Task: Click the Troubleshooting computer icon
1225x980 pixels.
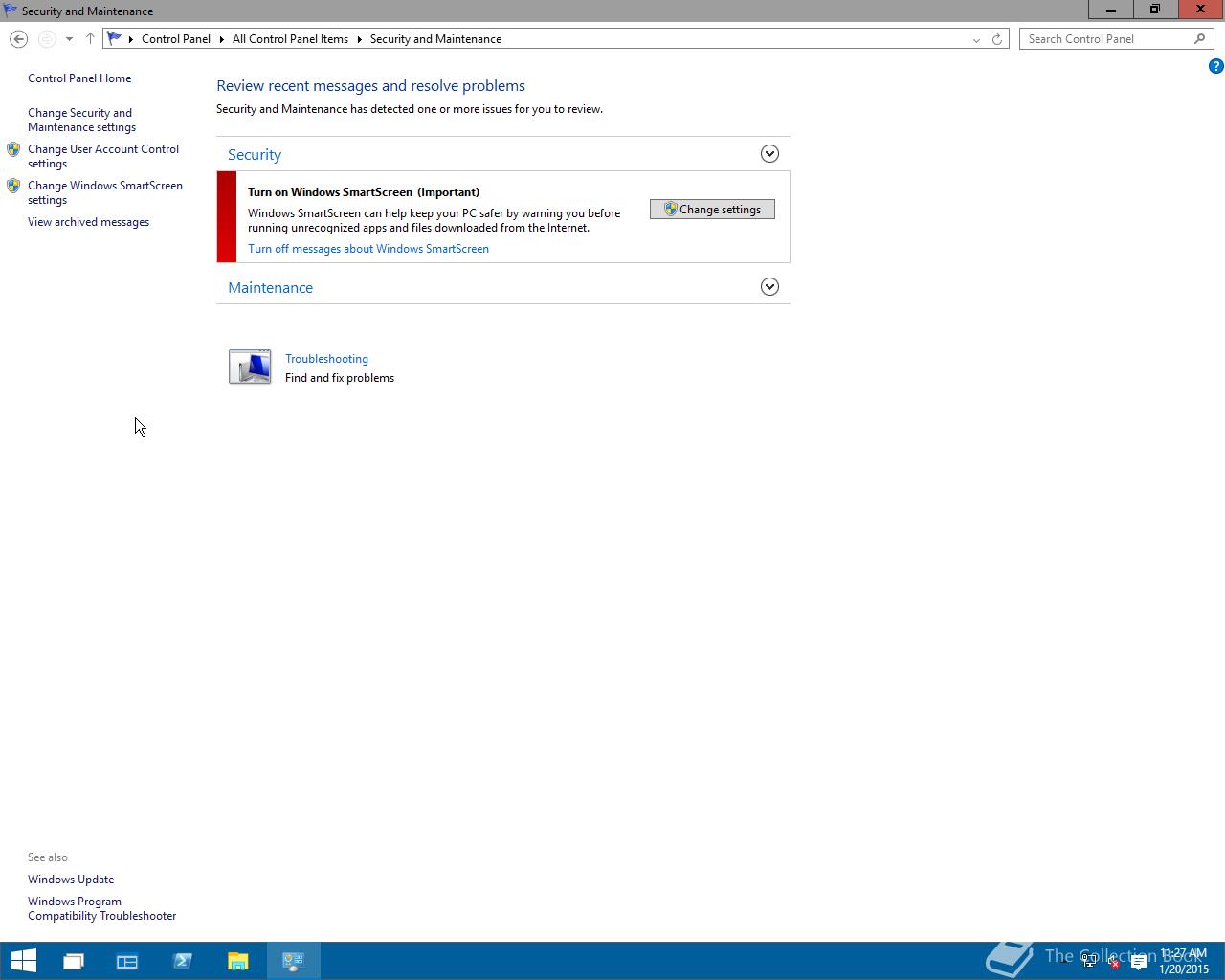Action: (x=250, y=367)
